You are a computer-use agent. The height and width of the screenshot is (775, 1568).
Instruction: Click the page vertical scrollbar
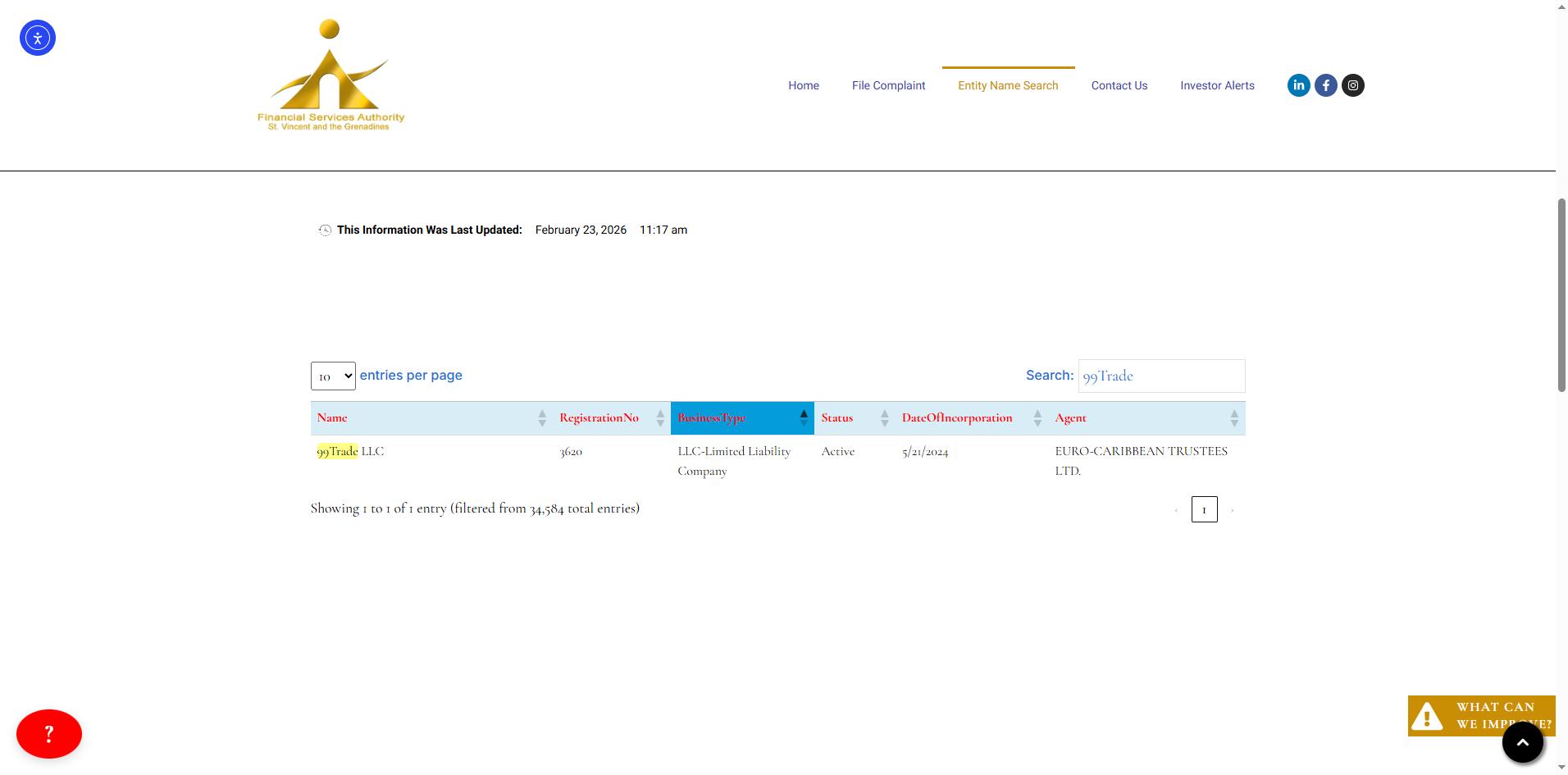[1561, 295]
